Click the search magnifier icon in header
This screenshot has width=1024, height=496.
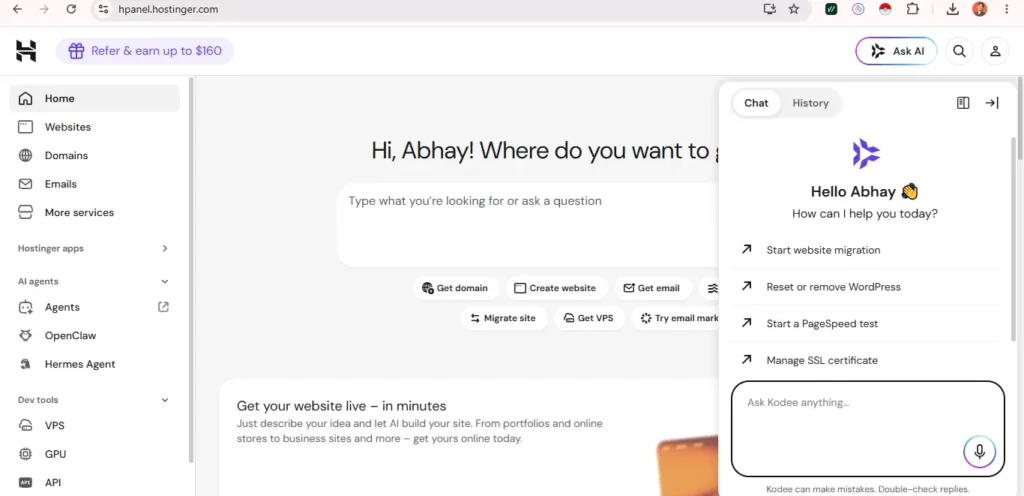[x=959, y=51]
